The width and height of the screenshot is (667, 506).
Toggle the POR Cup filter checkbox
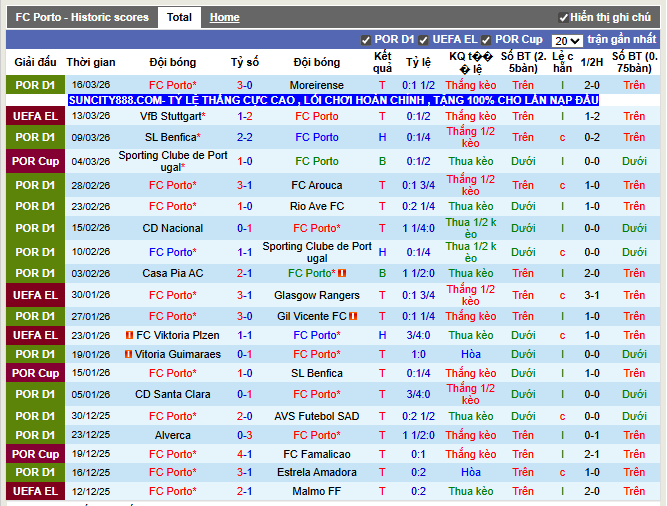pyautogui.click(x=486, y=40)
